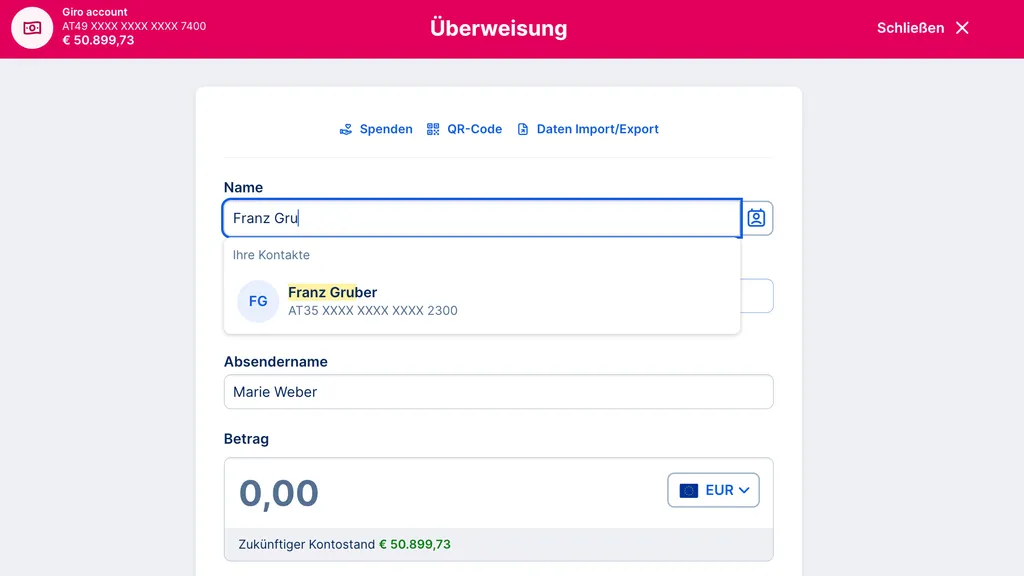This screenshot has width=1024, height=576.
Task: Expand currency list via chevron arrow
Action: pos(745,490)
